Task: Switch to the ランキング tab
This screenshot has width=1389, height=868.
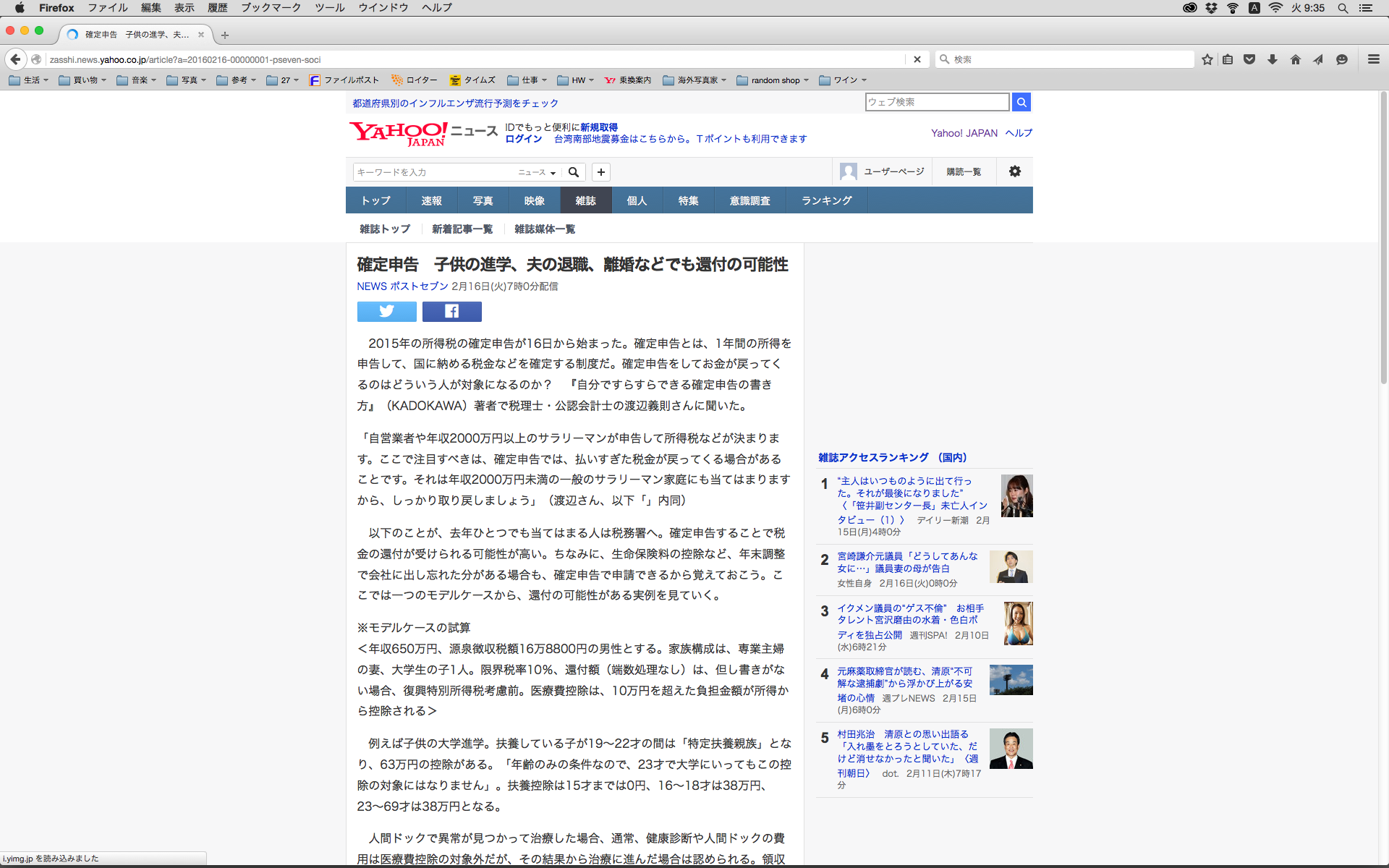Action: pos(826,200)
